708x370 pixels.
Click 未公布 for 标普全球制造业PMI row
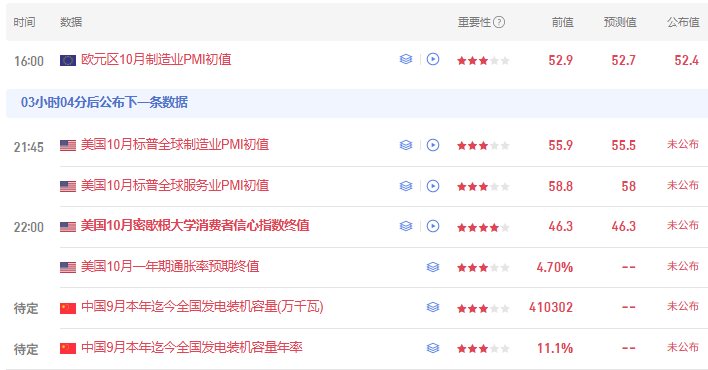pyautogui.click(x=683, y=145)
